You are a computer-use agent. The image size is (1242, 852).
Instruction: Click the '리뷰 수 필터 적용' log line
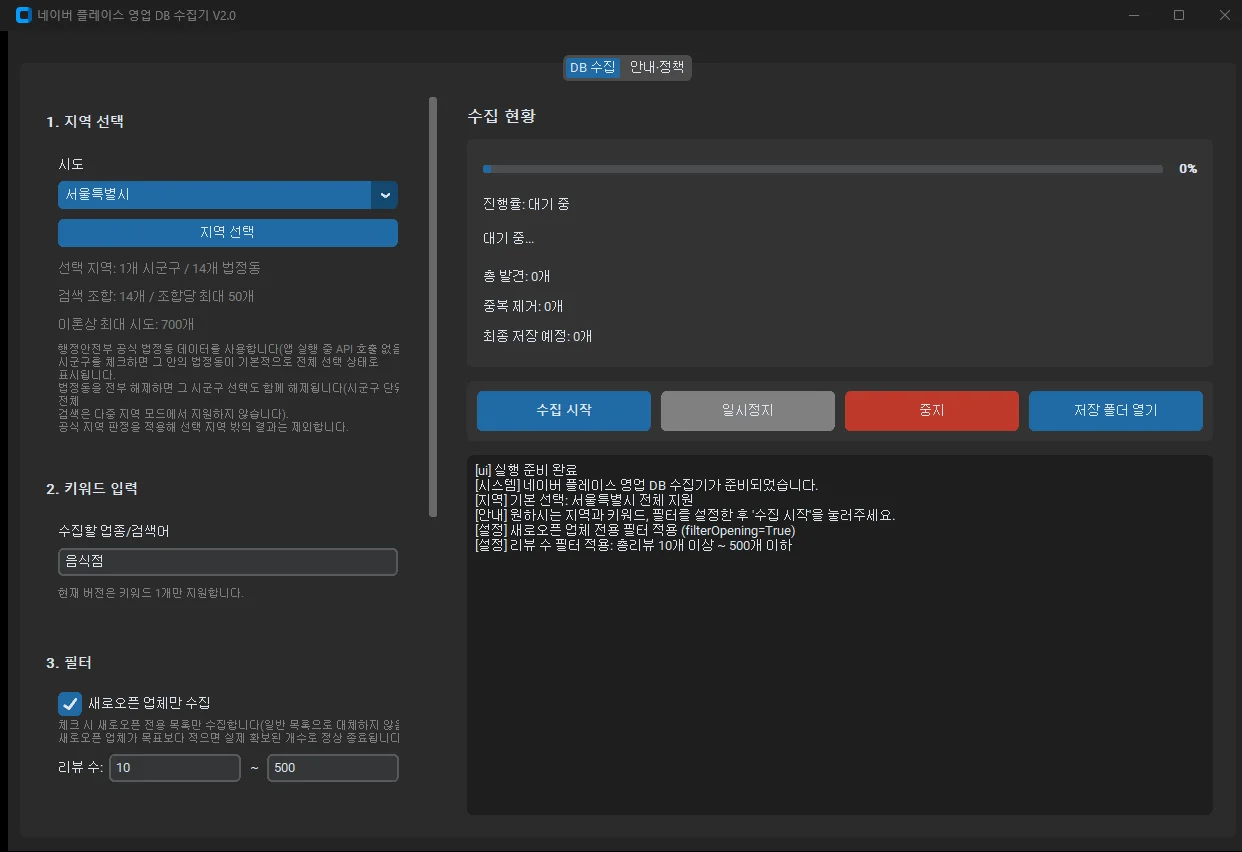click(634, 546)
